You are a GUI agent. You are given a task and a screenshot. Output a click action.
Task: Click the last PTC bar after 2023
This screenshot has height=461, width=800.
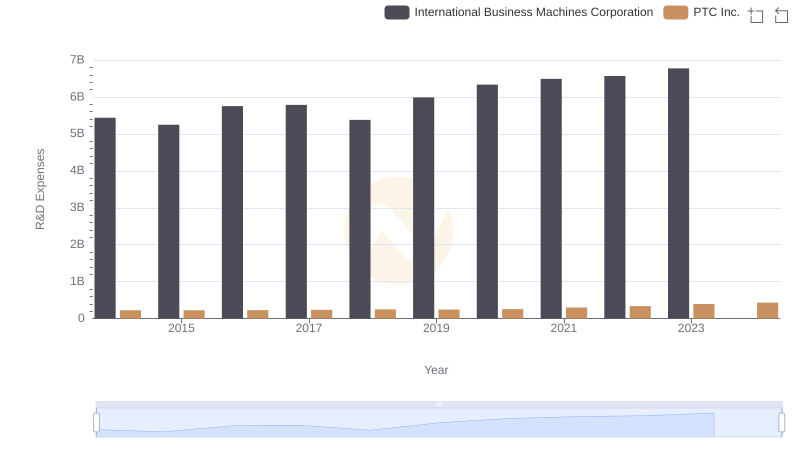point(767,310)
